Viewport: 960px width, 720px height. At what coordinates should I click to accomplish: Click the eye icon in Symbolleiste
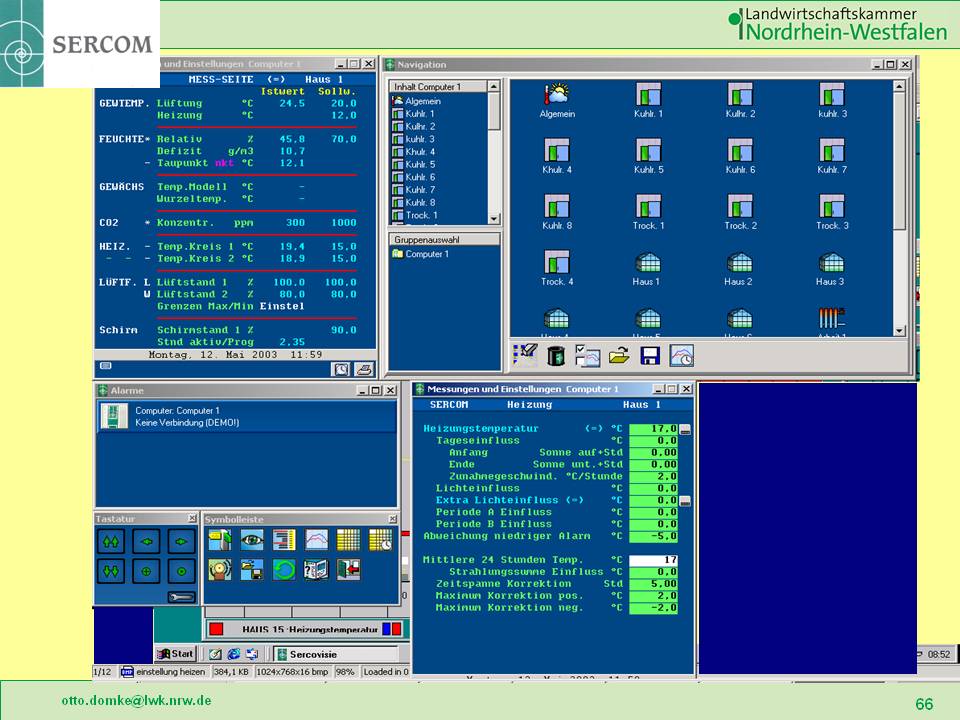tap(252, 541)
